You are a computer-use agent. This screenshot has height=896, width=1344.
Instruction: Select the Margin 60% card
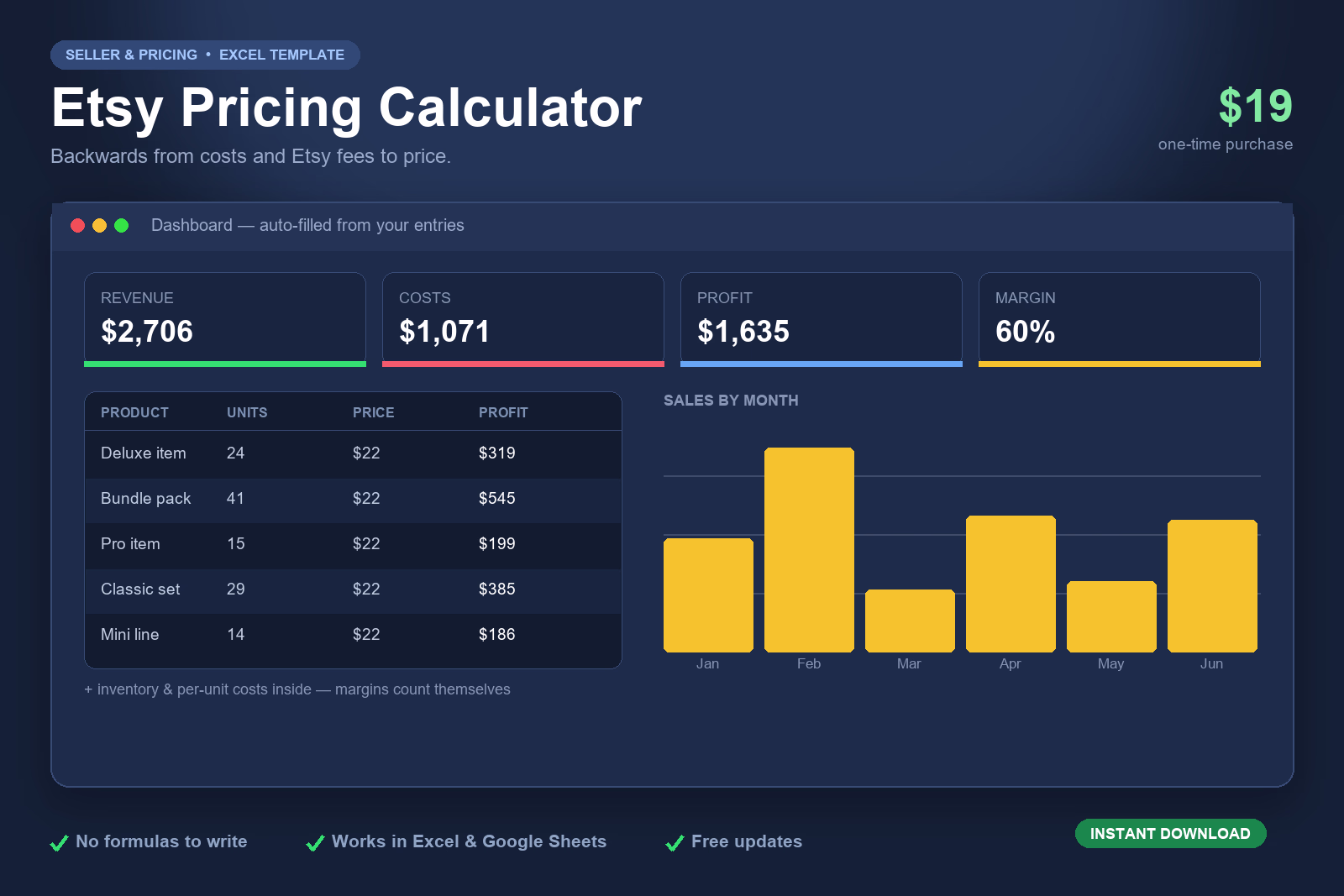(x=1120, y=319)
